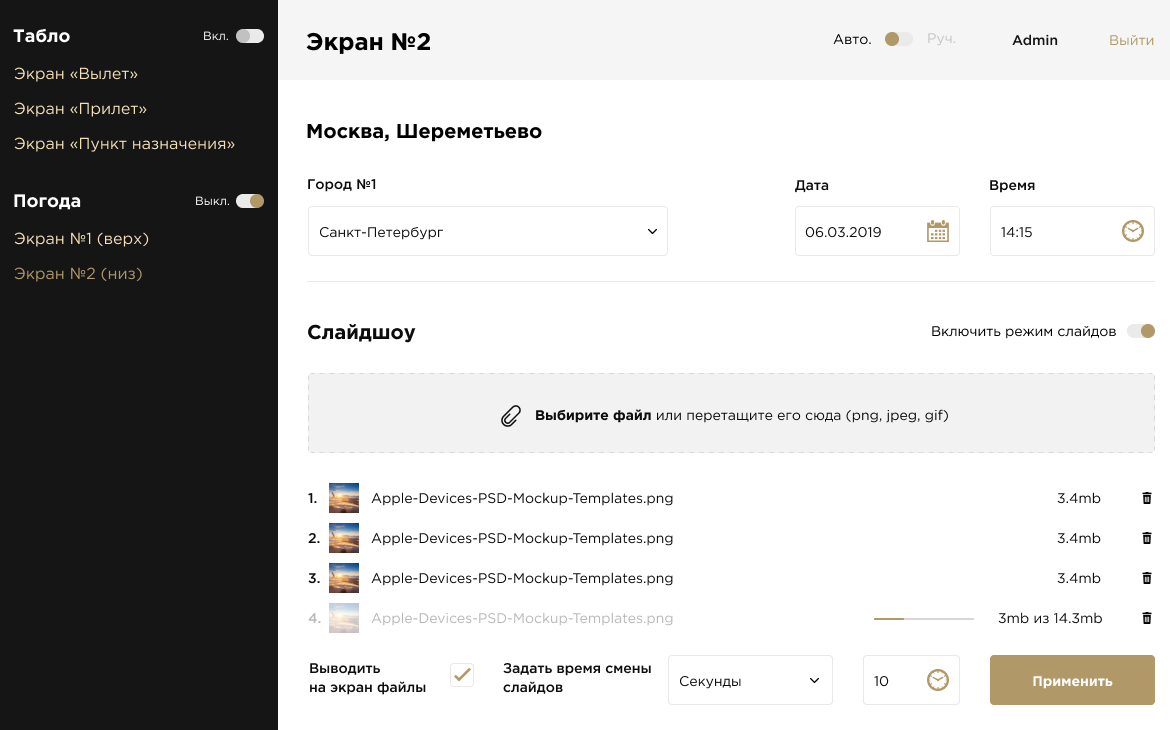Delete the first file with trash icon
1170x730 pixels.
pos(1147,498)
